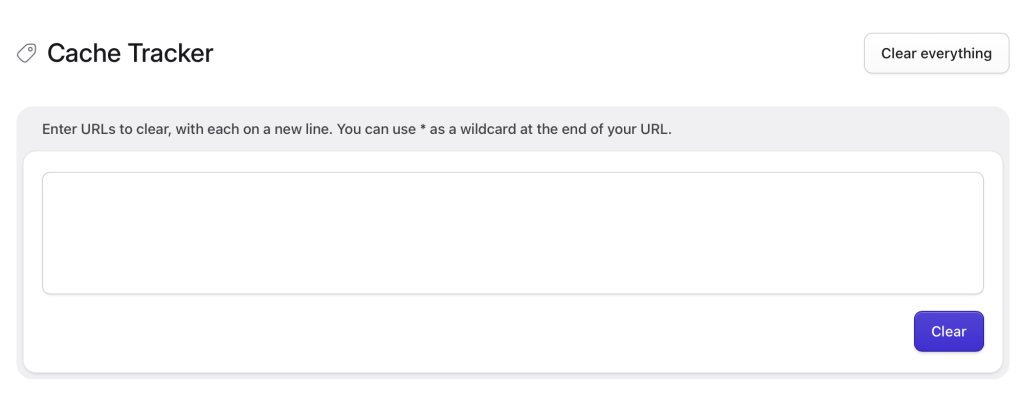The width and height of the screenshot is (1024, 409).
Task: Focus the URLs text area
Action: 512,233
